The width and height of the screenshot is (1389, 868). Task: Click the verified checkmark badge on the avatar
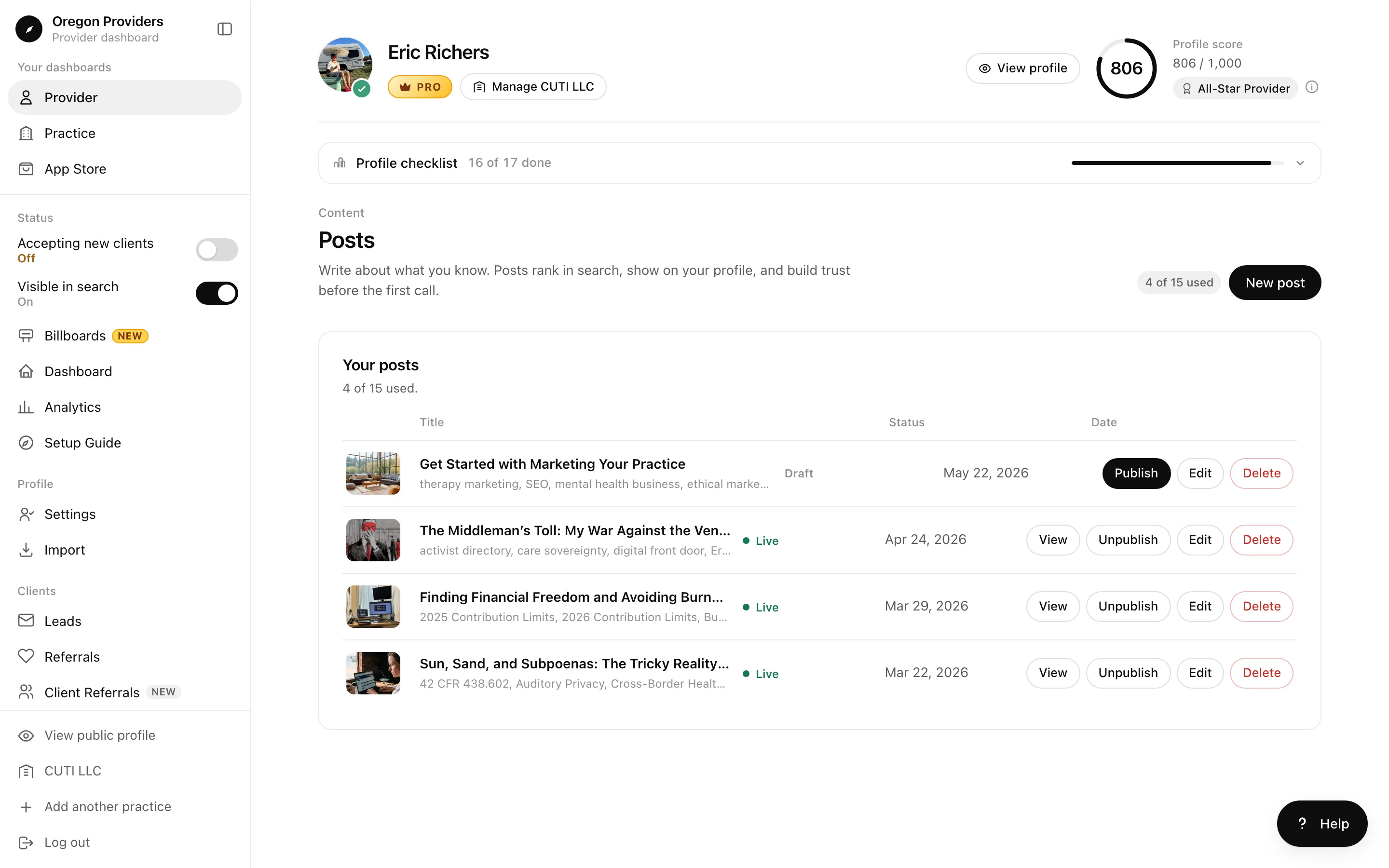pyautogui.click(x=361, y=89)
